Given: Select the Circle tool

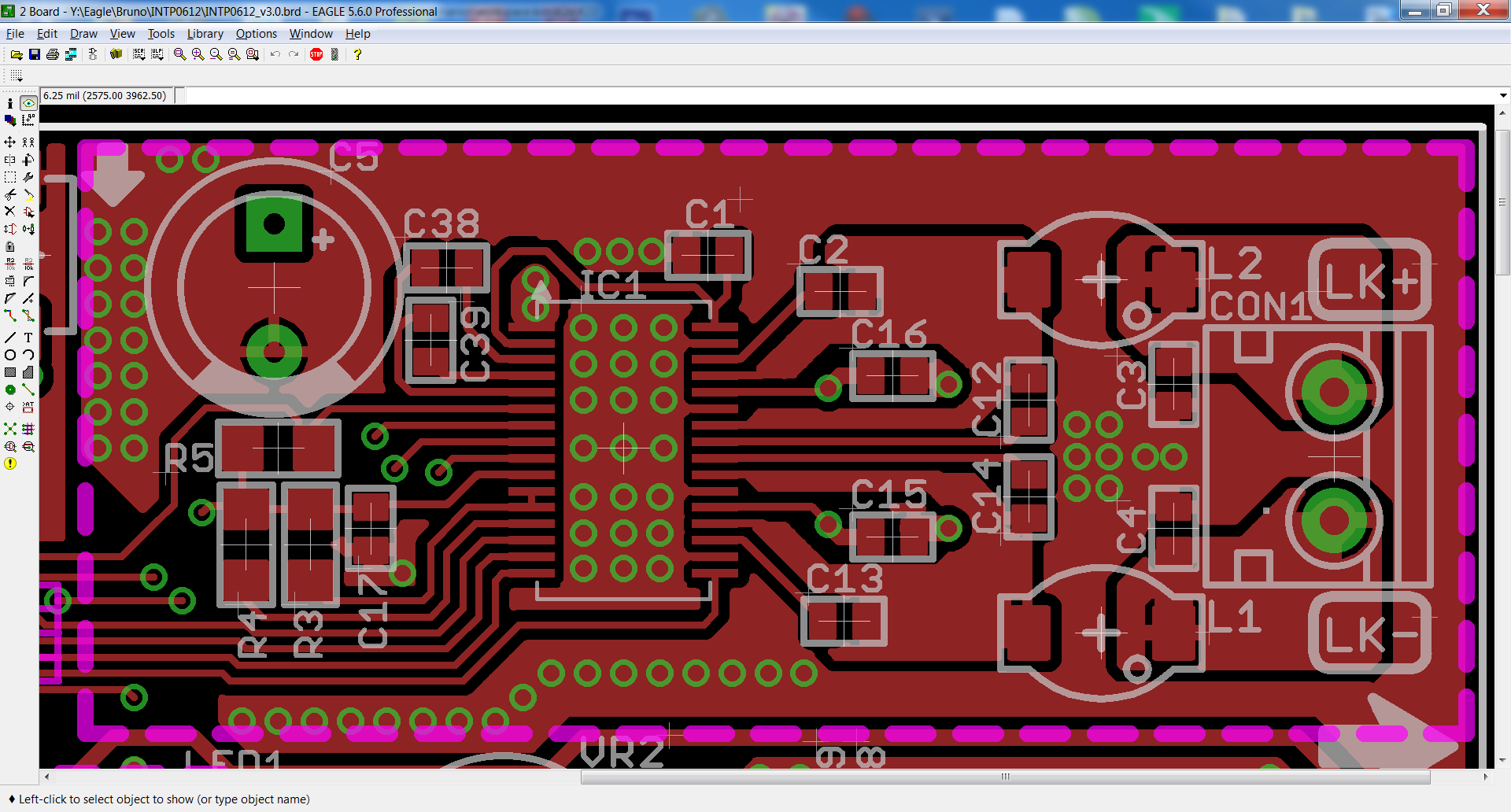Looking at the screenshot, I should 10,355.
